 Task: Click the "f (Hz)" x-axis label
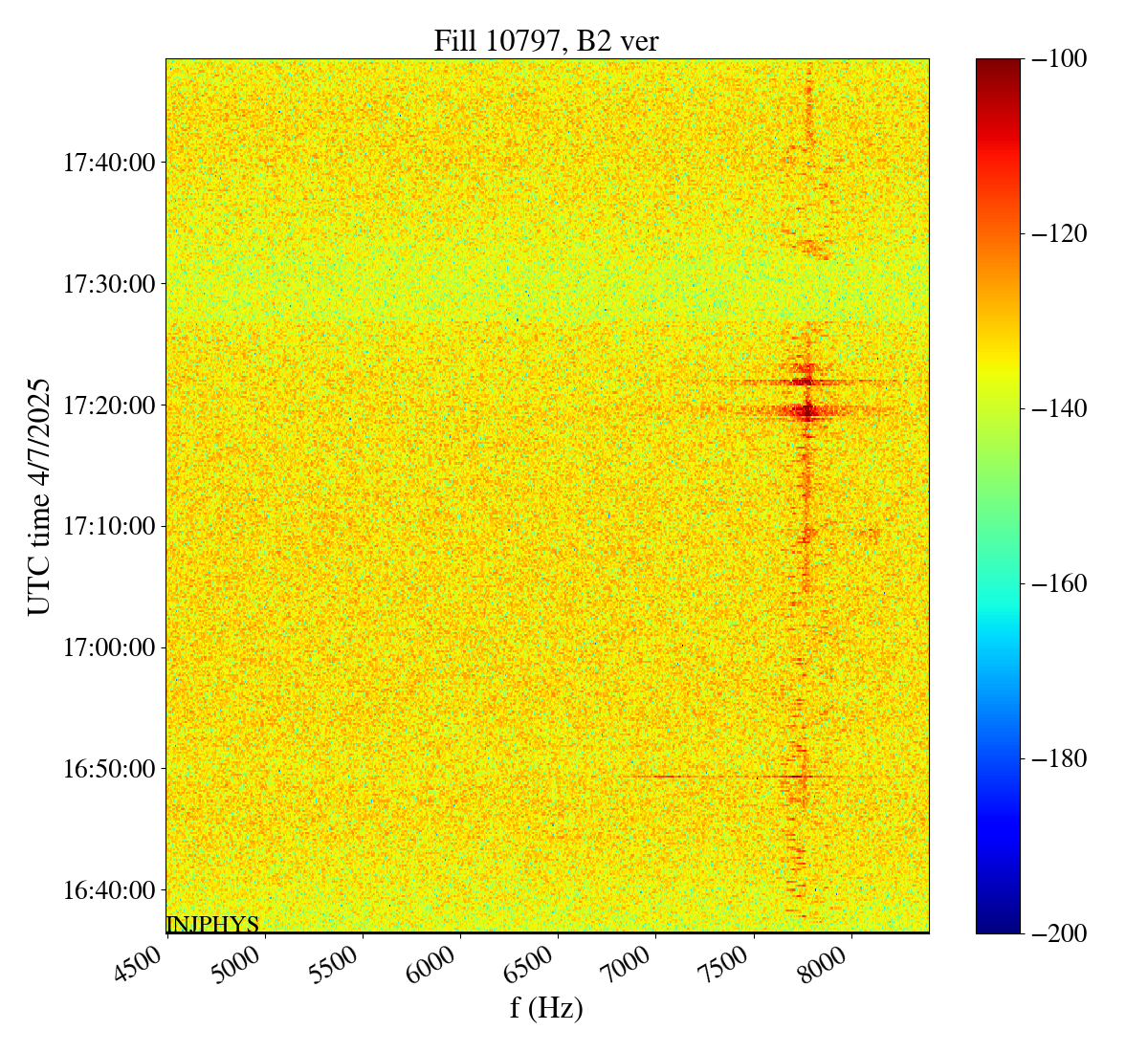tap(546, 1007)
